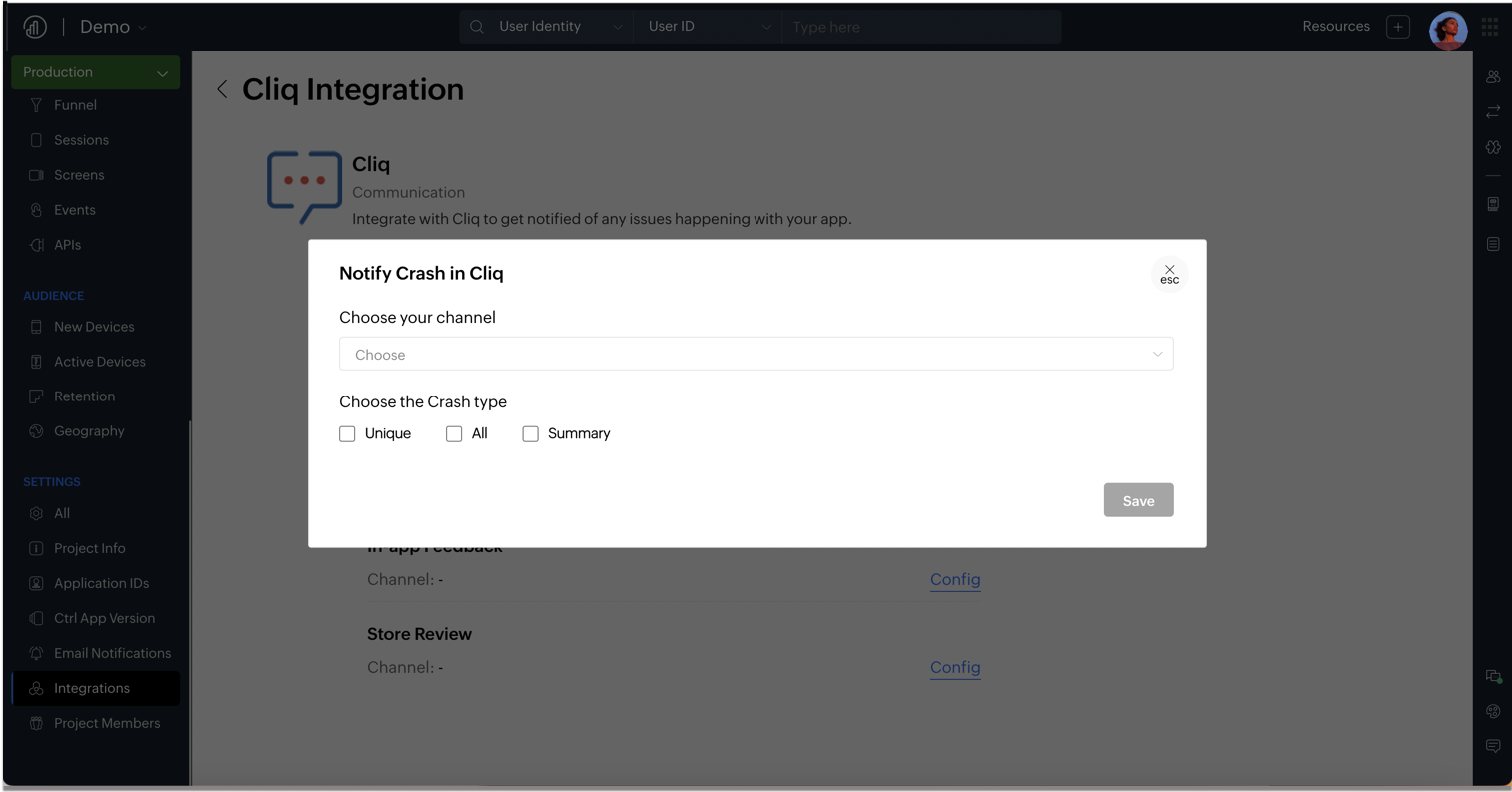Viewport: 1512px width, 792px height.
Task: Click the "Notify Crash in Cliq" dialog title
Action: point(421,273)
